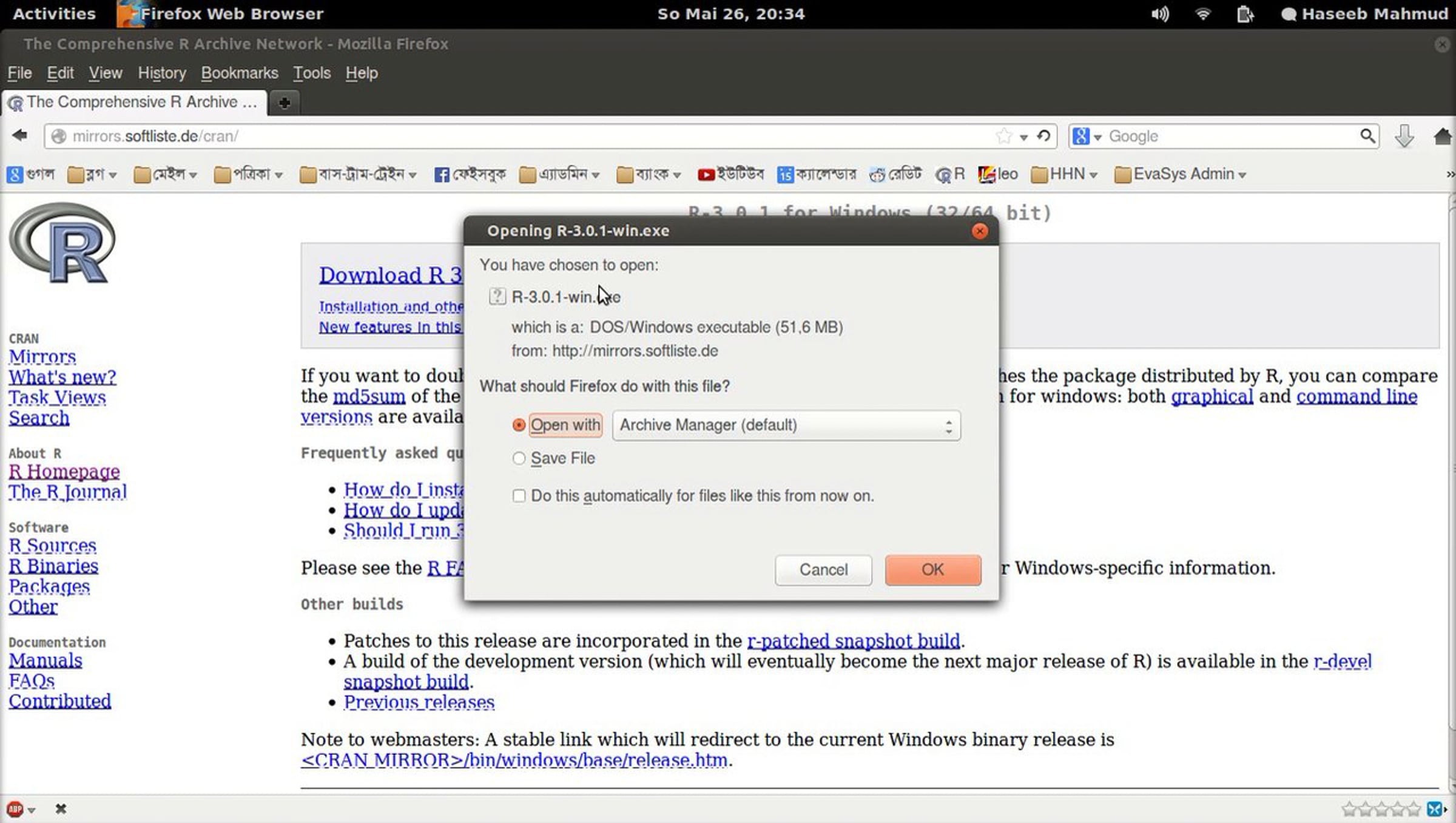Open the Bookmarks menu
Image resolution: width=1456 pixels, height=823 pixels.
pos(240,73)
